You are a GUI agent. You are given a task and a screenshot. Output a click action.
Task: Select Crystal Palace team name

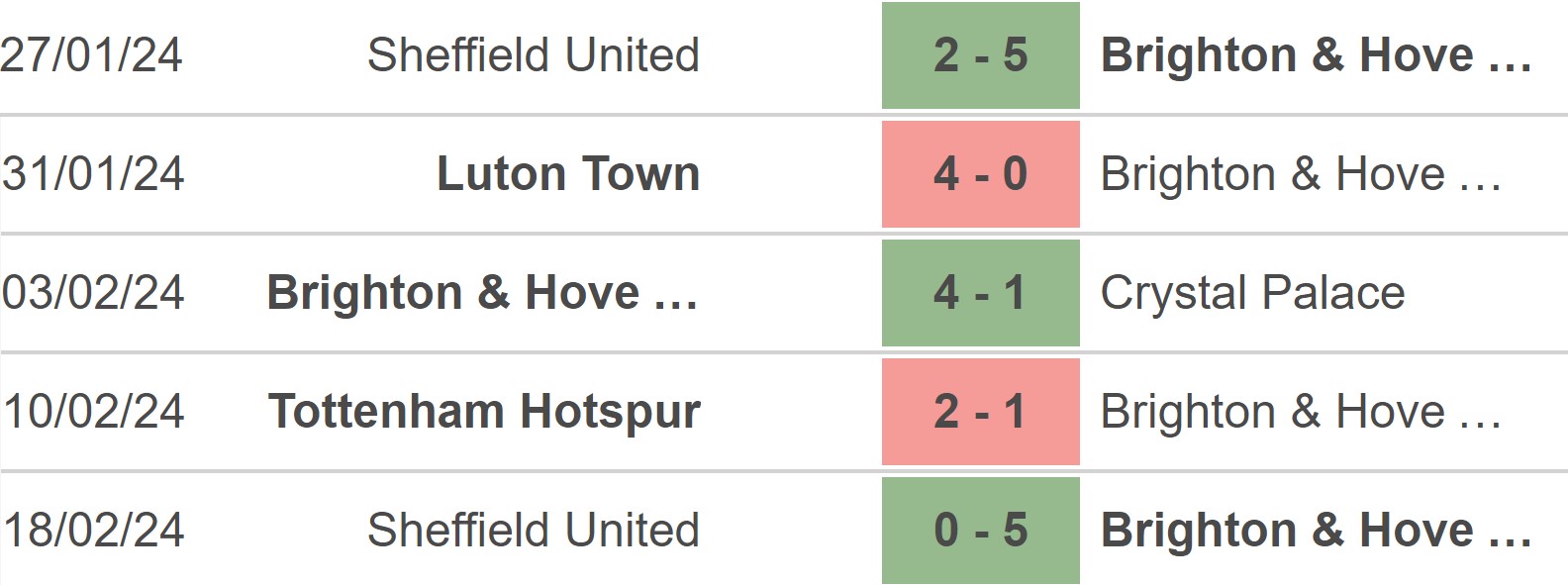tap(1252, 294)
